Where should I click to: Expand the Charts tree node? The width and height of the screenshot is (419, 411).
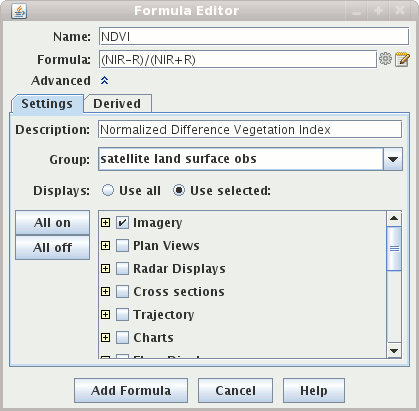(x=105, y=337)
